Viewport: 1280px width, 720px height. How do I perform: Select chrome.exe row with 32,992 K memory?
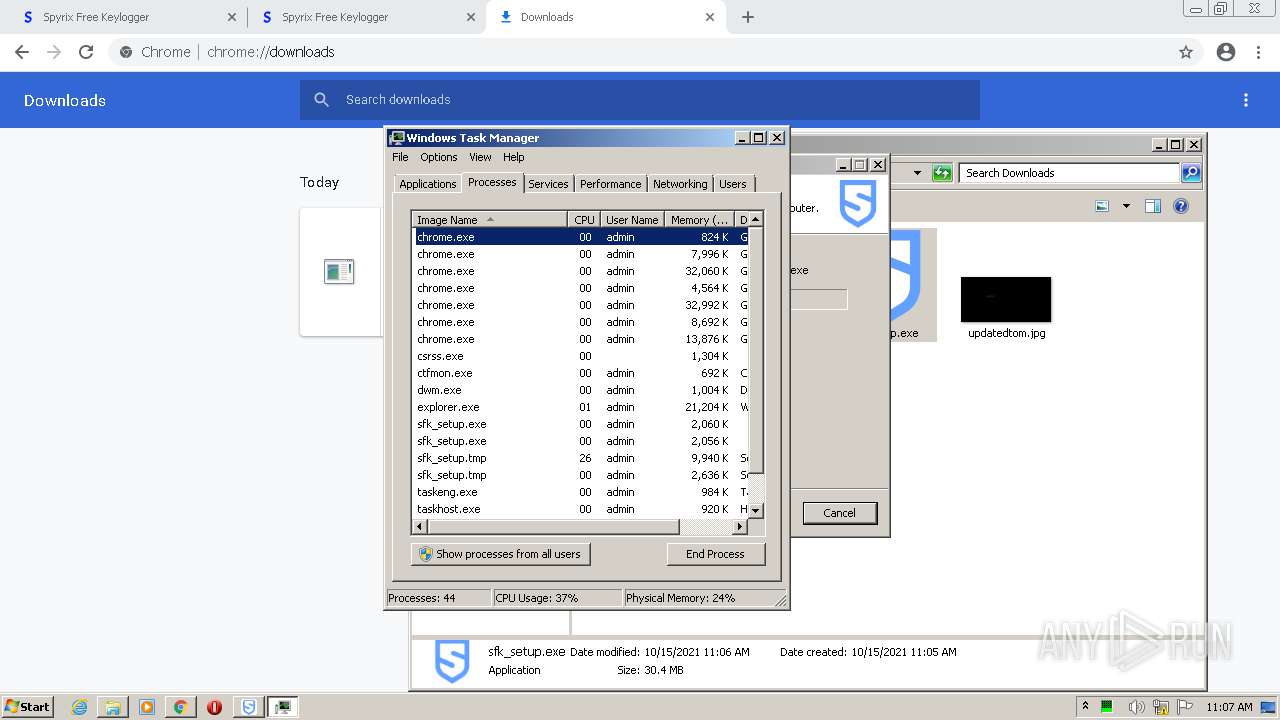(x=581, y=305)
